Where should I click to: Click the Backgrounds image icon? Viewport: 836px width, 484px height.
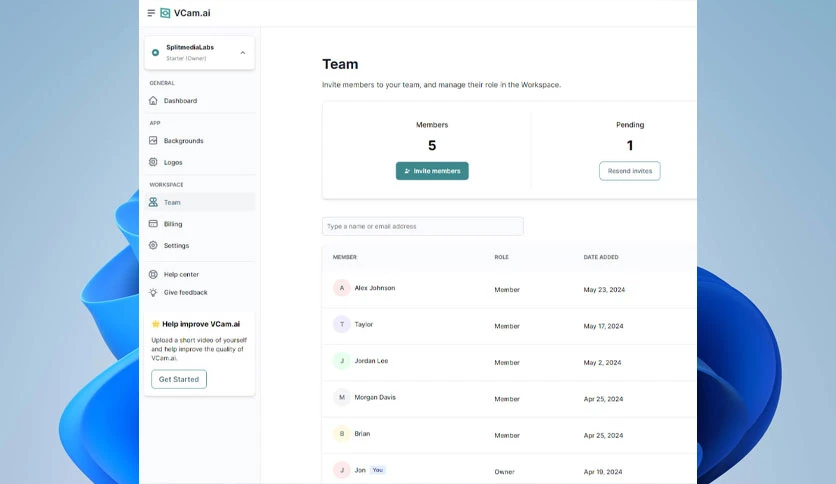[153, 140]
